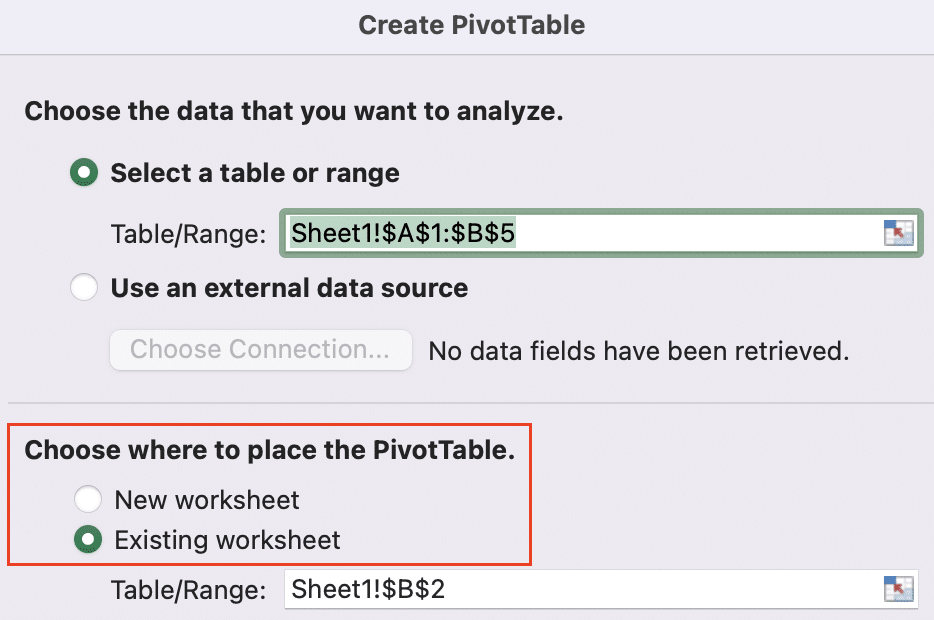Focus the destination field containing Sheet1!$B$2
Screen dimensions: 934x620
(601, 589)
